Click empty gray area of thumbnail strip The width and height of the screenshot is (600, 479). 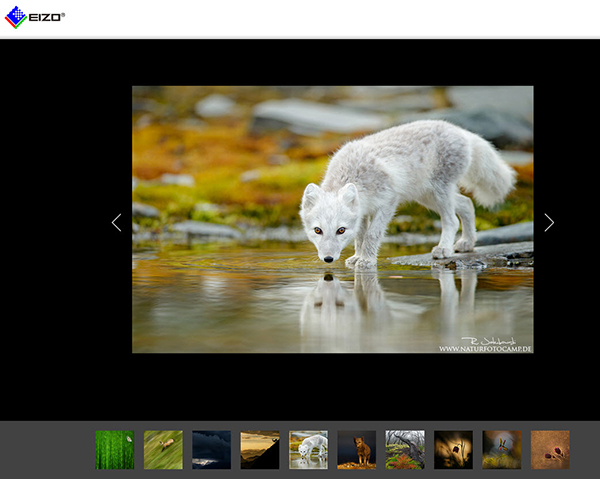coord(45,450)
